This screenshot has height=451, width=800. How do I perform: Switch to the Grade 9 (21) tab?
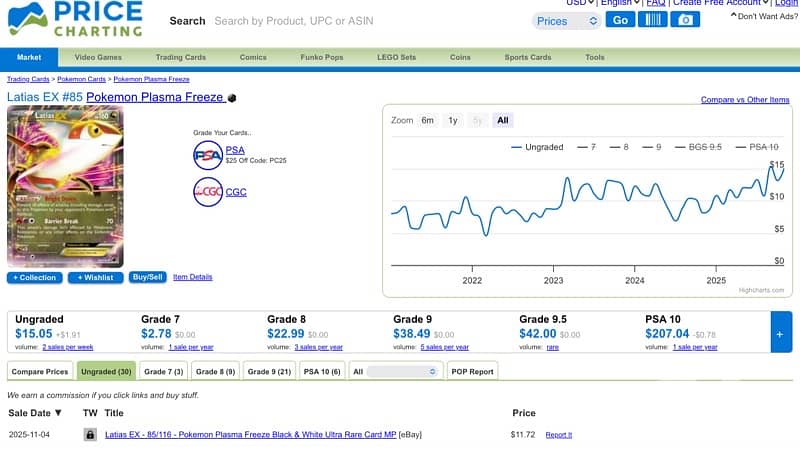coord(268,371)
